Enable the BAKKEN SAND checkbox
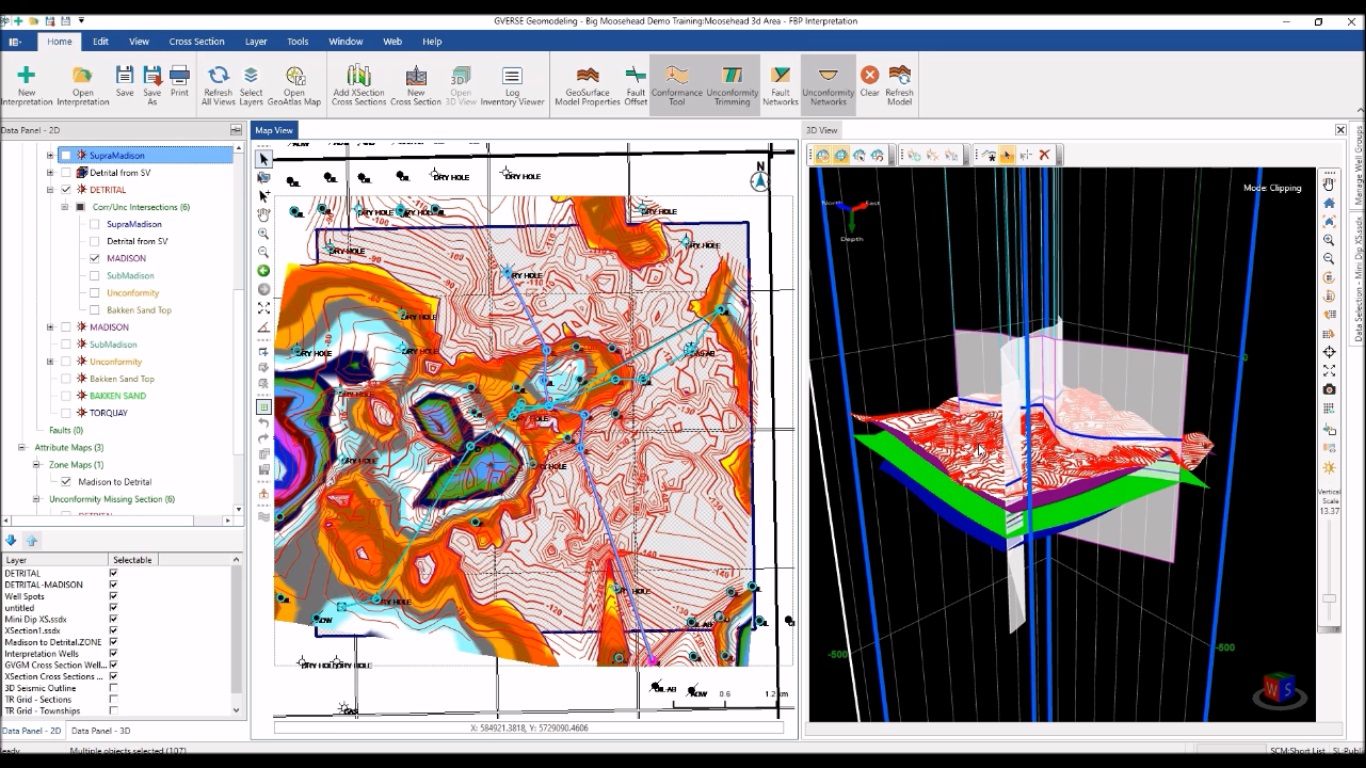1366x768 pixels. [66, 396]
